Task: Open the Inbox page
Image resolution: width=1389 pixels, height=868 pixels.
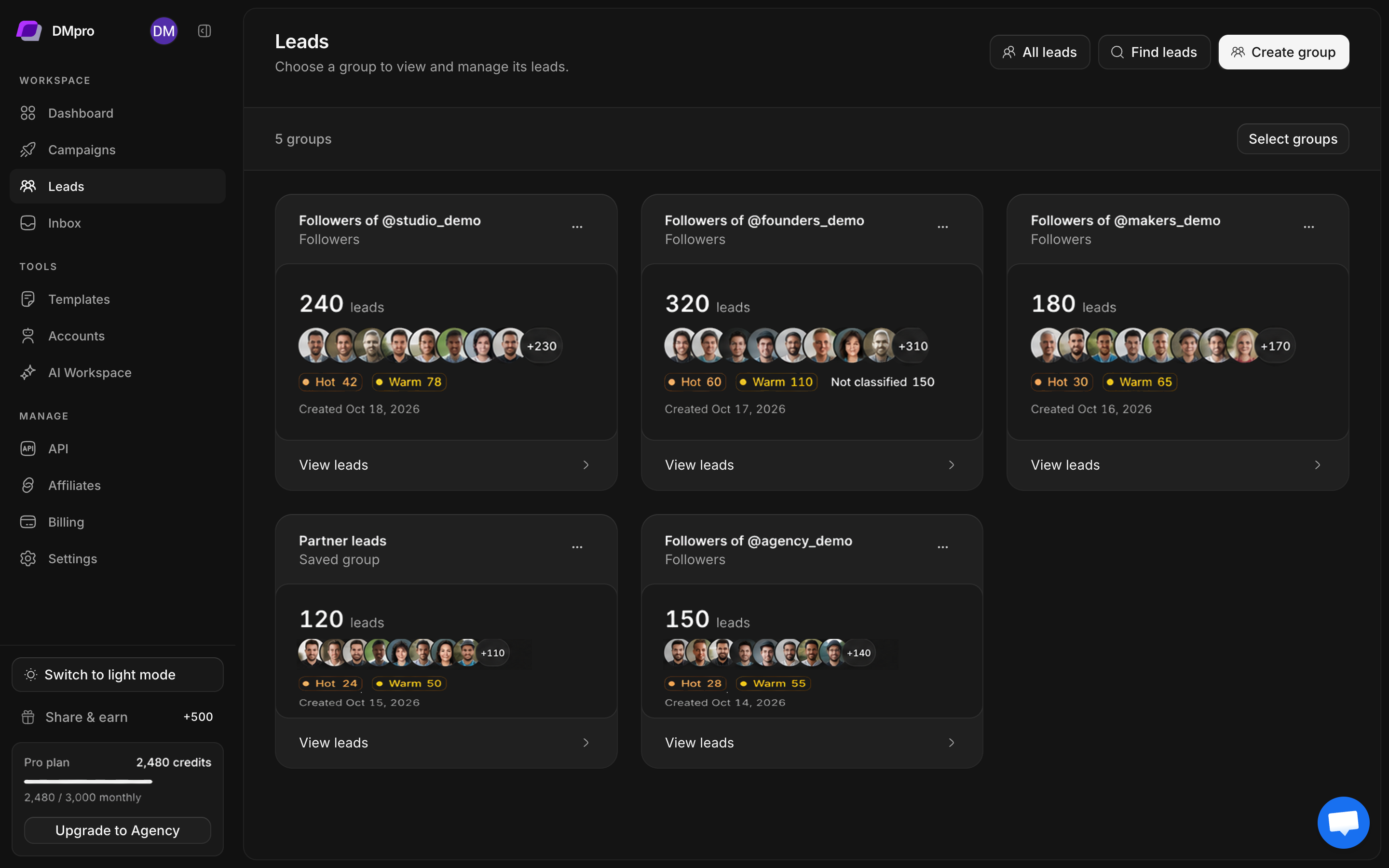Action: point(118,223)
